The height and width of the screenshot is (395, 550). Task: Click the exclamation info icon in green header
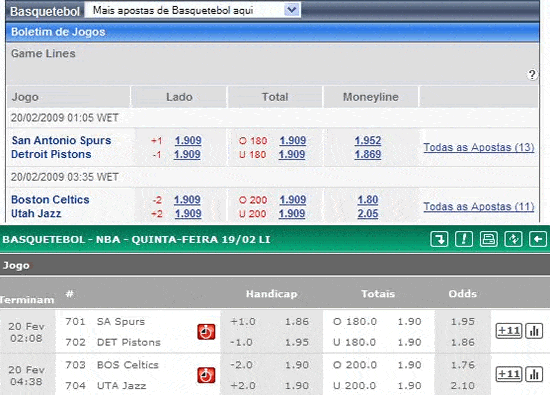point(464,239)
